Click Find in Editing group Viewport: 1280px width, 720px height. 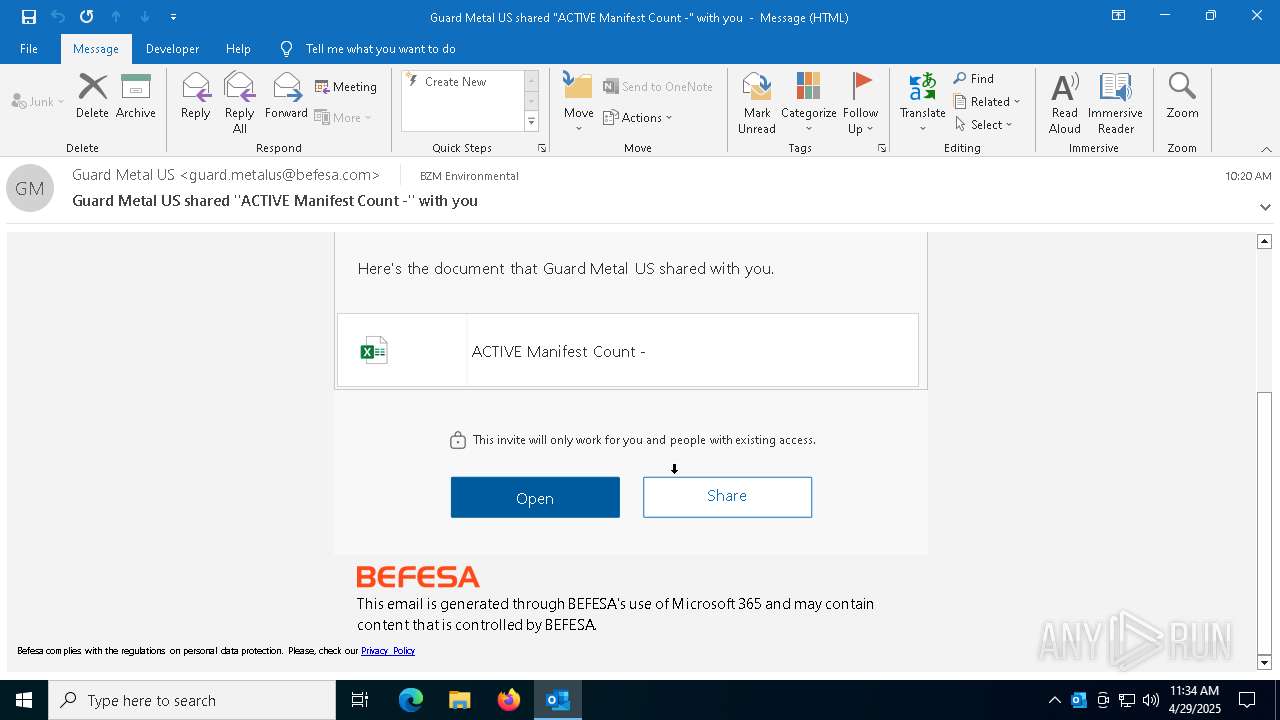(974, 79)
